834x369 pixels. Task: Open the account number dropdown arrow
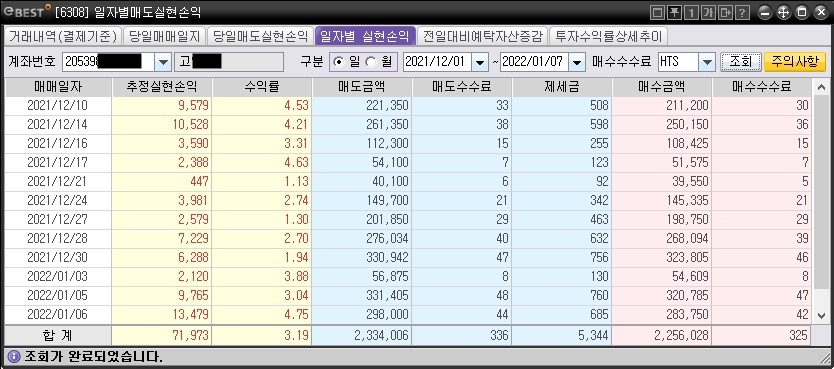(x=163, y=62)
